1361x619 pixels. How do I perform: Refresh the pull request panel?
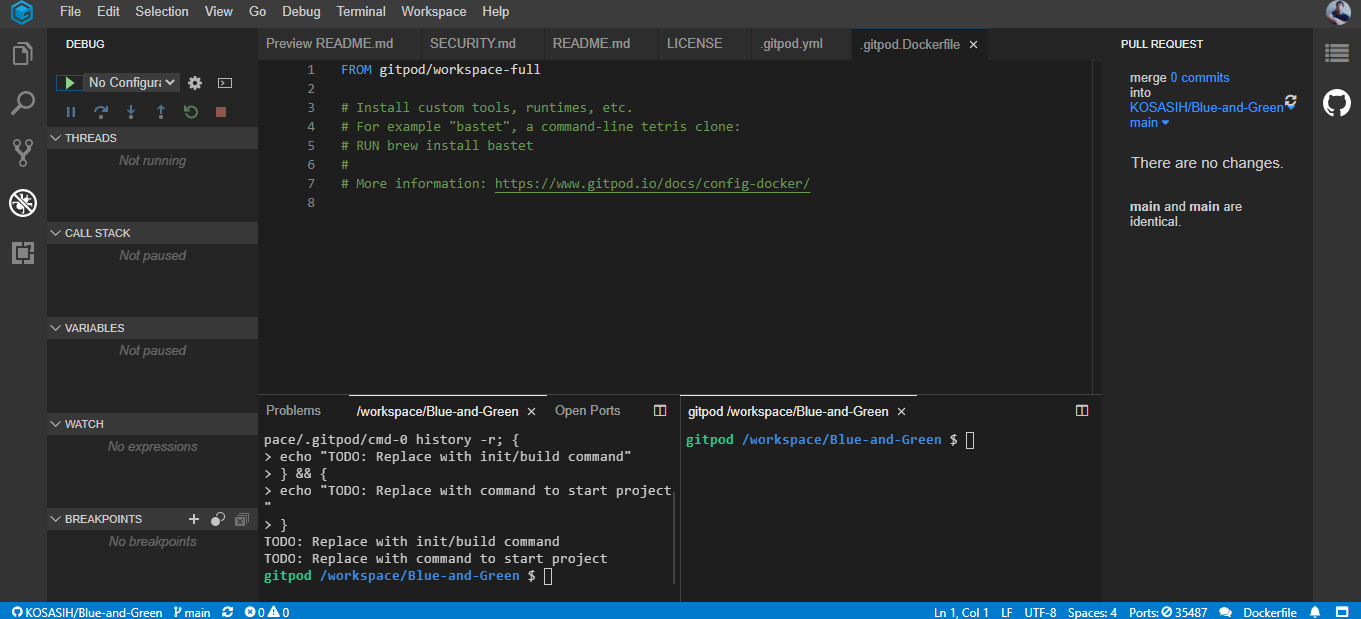pyautogui.click(x=1290, y=101)
